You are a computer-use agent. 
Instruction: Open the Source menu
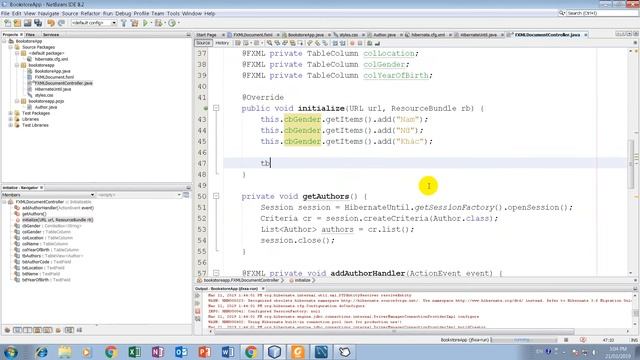click(x=70, y=13)
